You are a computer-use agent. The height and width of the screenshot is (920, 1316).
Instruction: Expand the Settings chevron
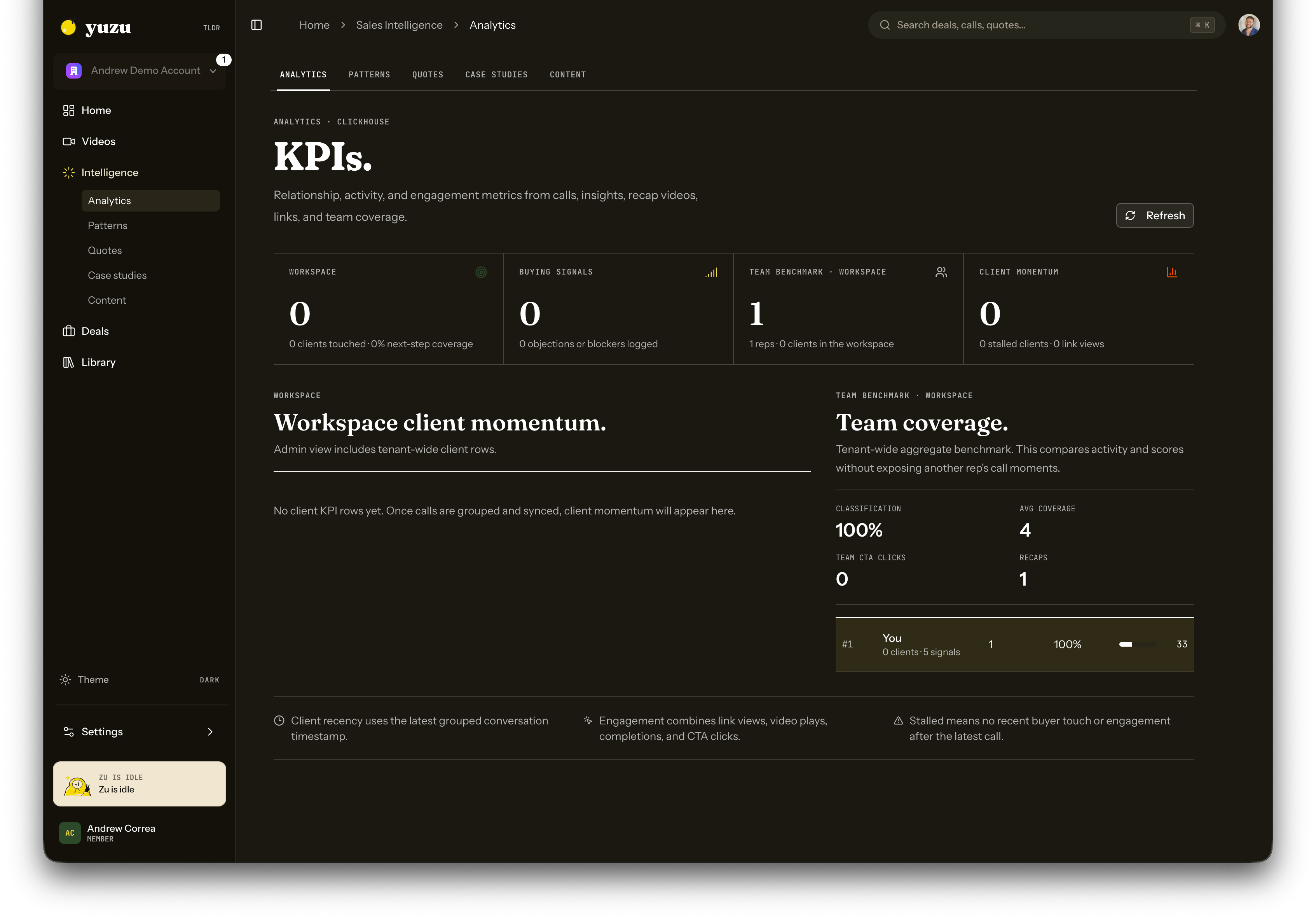pos(210,731)
